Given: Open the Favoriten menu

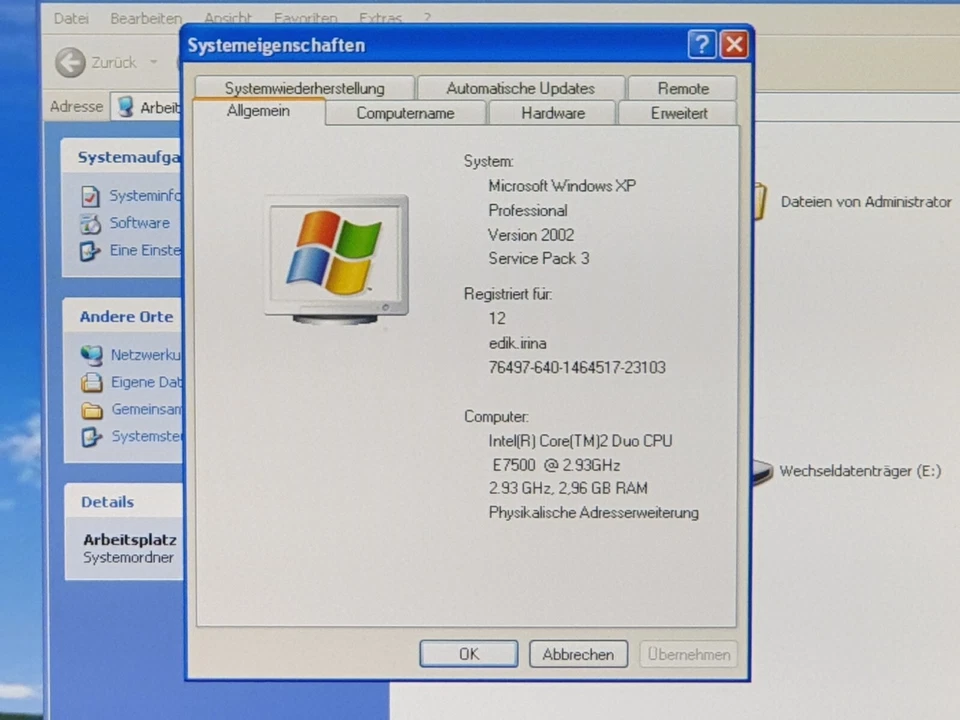Looking at the screenshot, I should 306,18.
